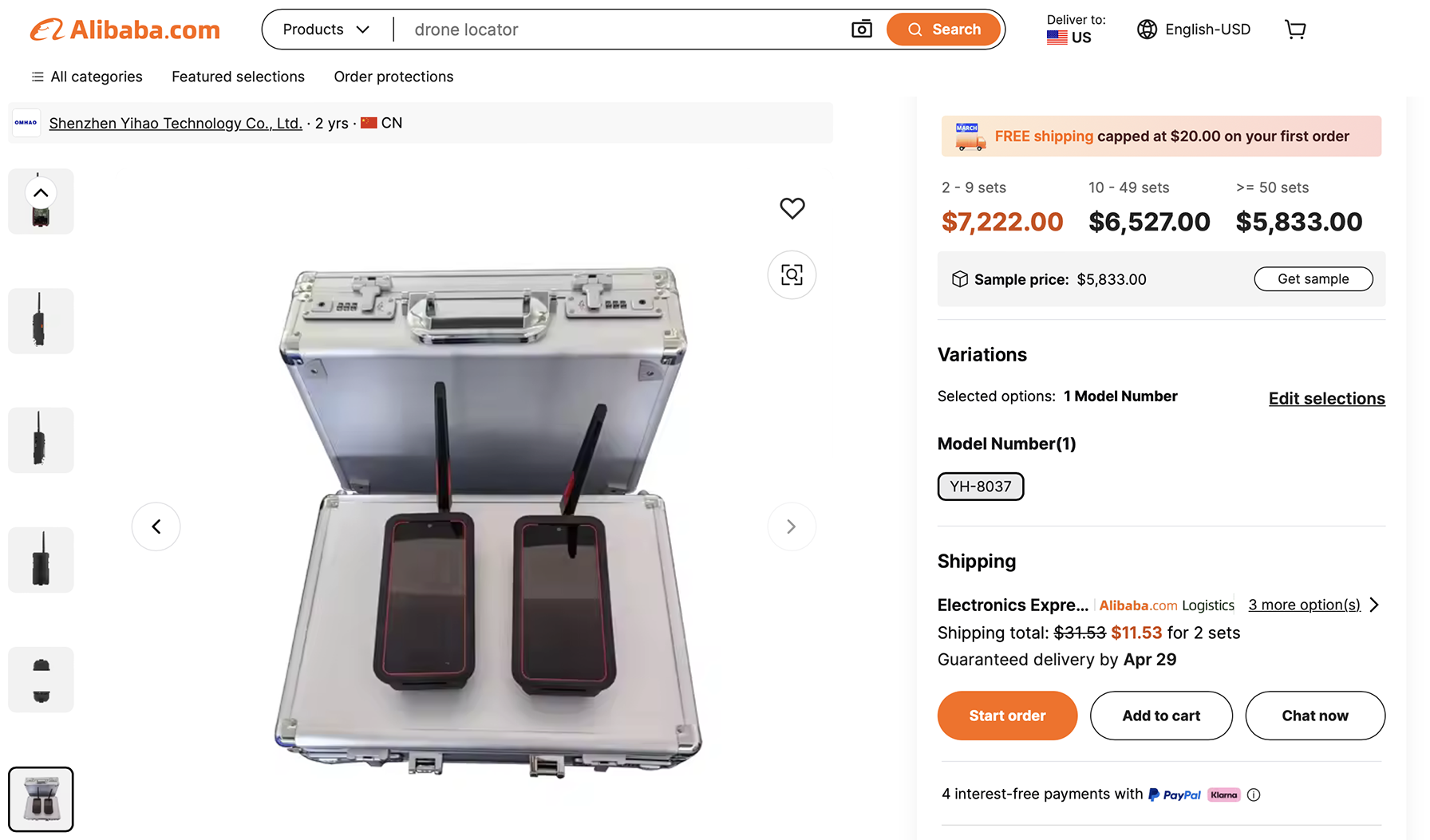Select the open aluminum case thumbnail
1430x840 pixels.
[x=41, y=799]
